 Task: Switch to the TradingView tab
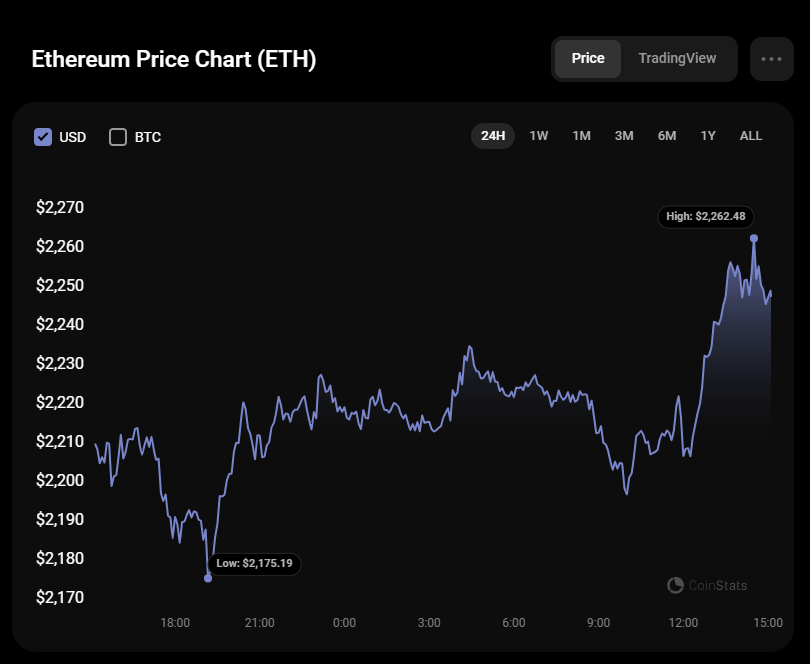pyautogui.click(x=677, y=59)
